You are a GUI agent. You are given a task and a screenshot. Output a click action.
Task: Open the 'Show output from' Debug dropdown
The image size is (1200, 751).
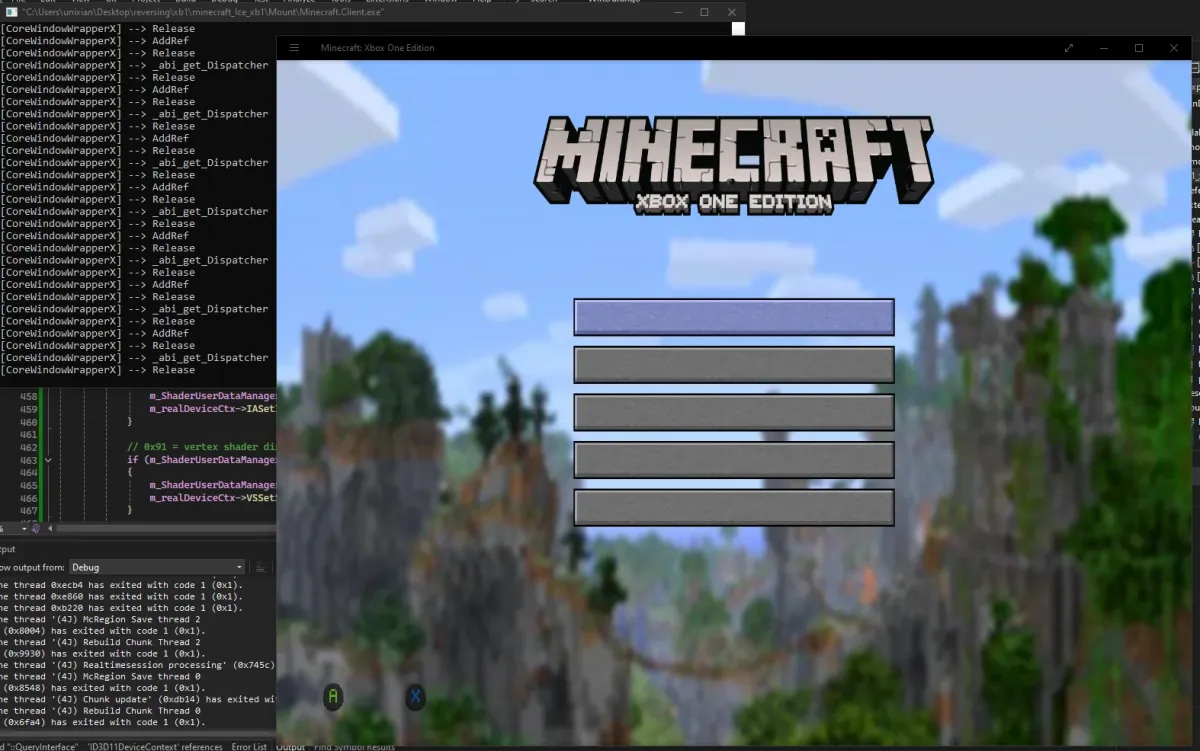[157, 567]
